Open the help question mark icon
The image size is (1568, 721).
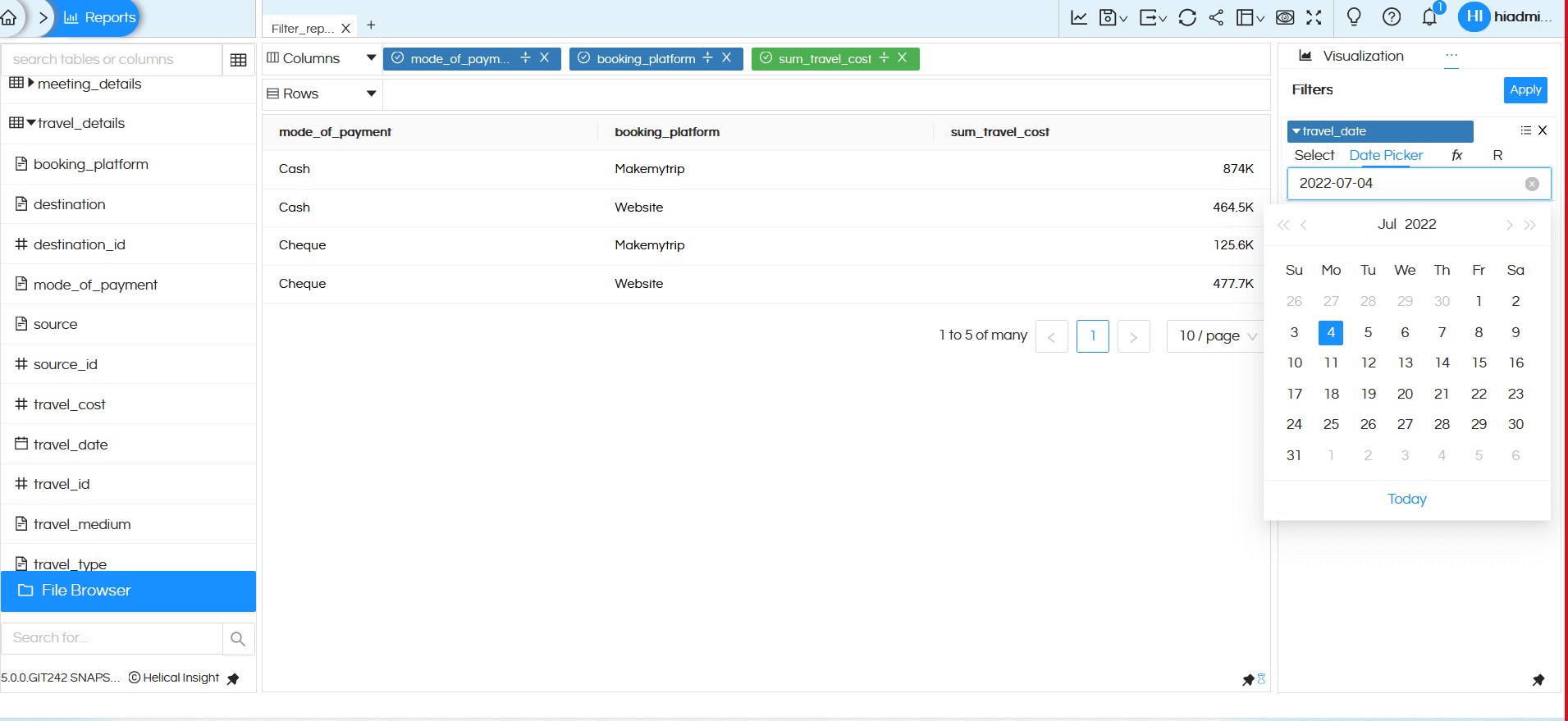pos(1392,16)
